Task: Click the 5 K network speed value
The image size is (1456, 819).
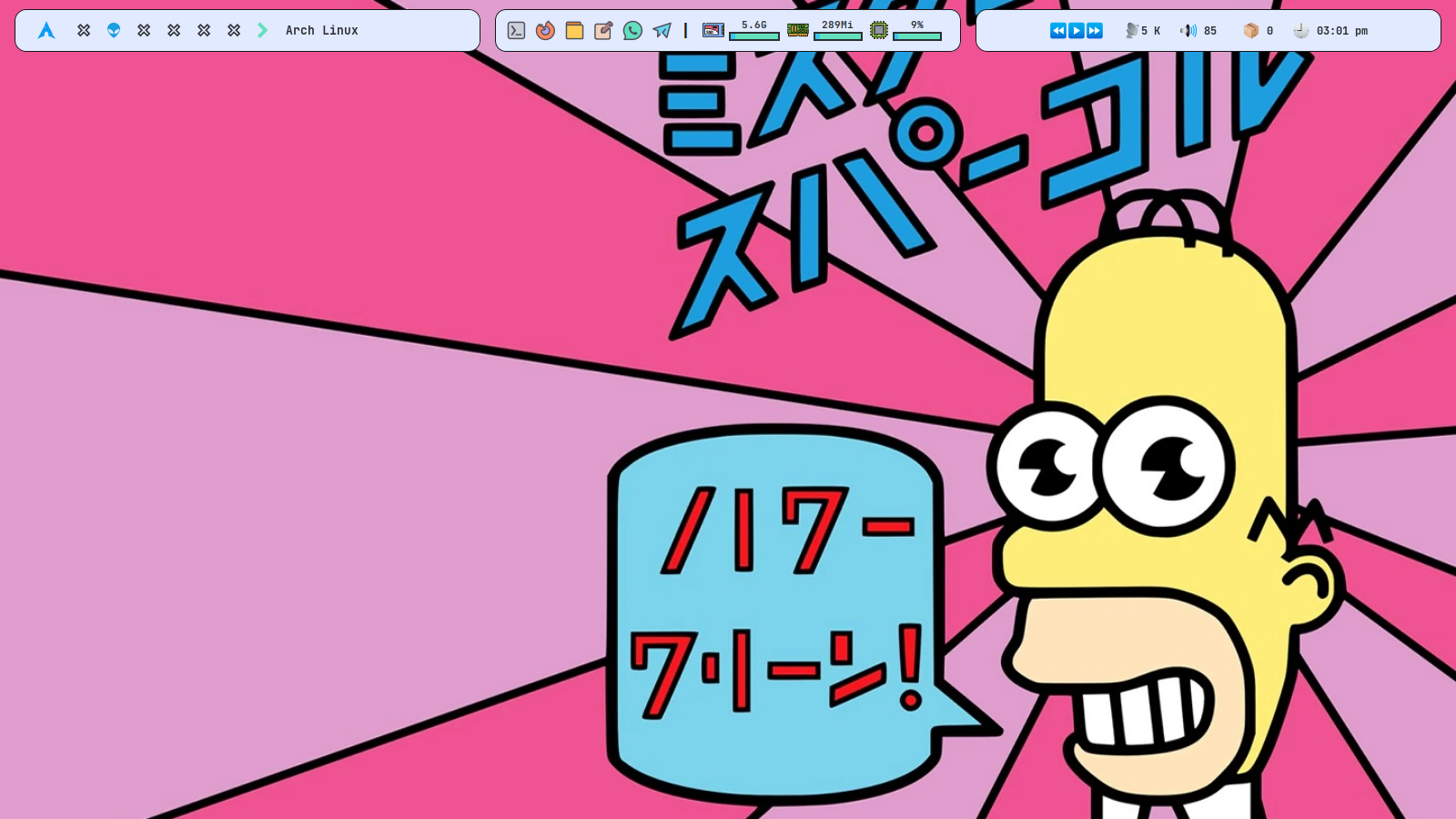Action: (x=1151, y=31)
